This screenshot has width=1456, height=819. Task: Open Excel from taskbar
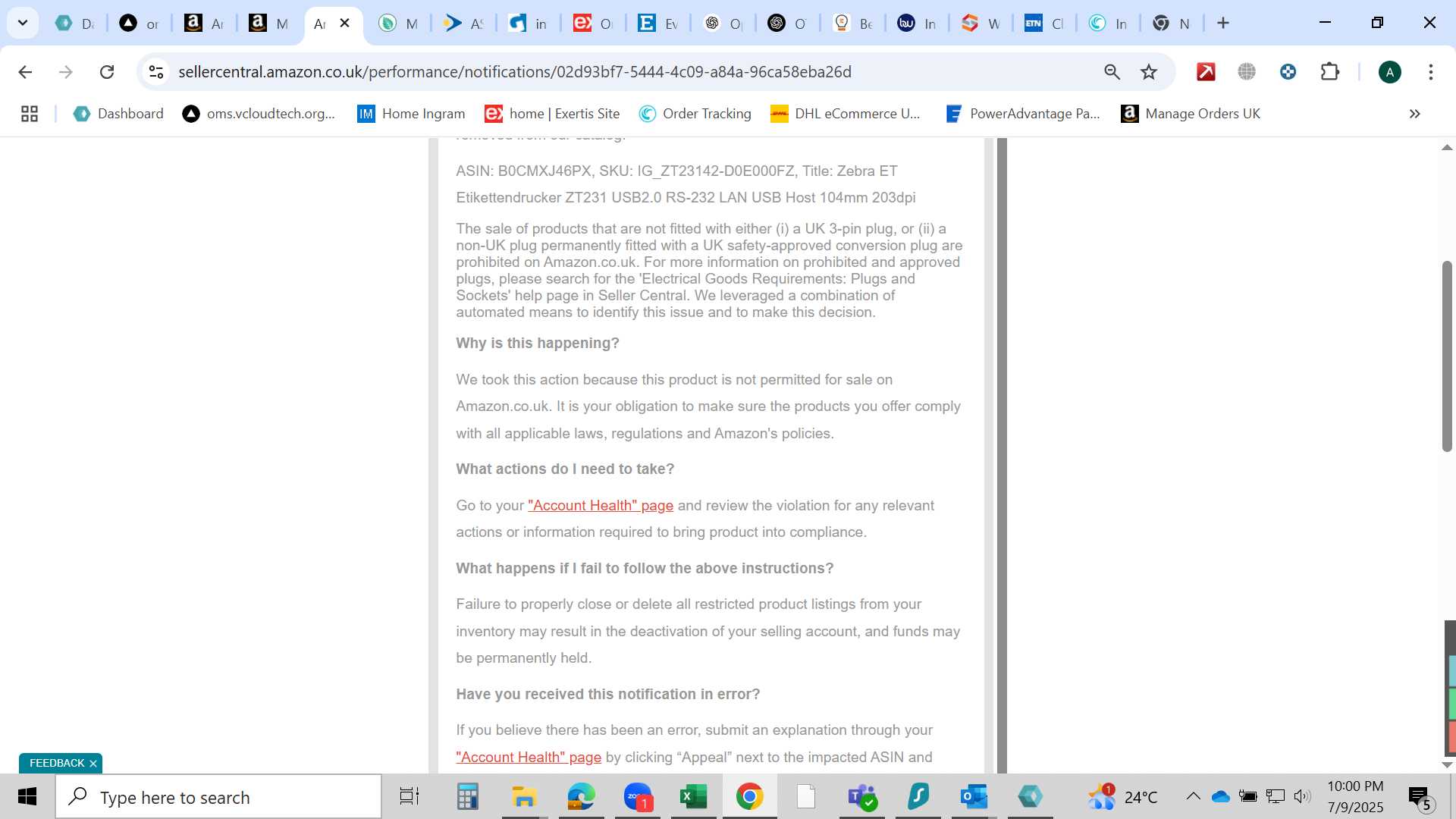tap(693, 797)
